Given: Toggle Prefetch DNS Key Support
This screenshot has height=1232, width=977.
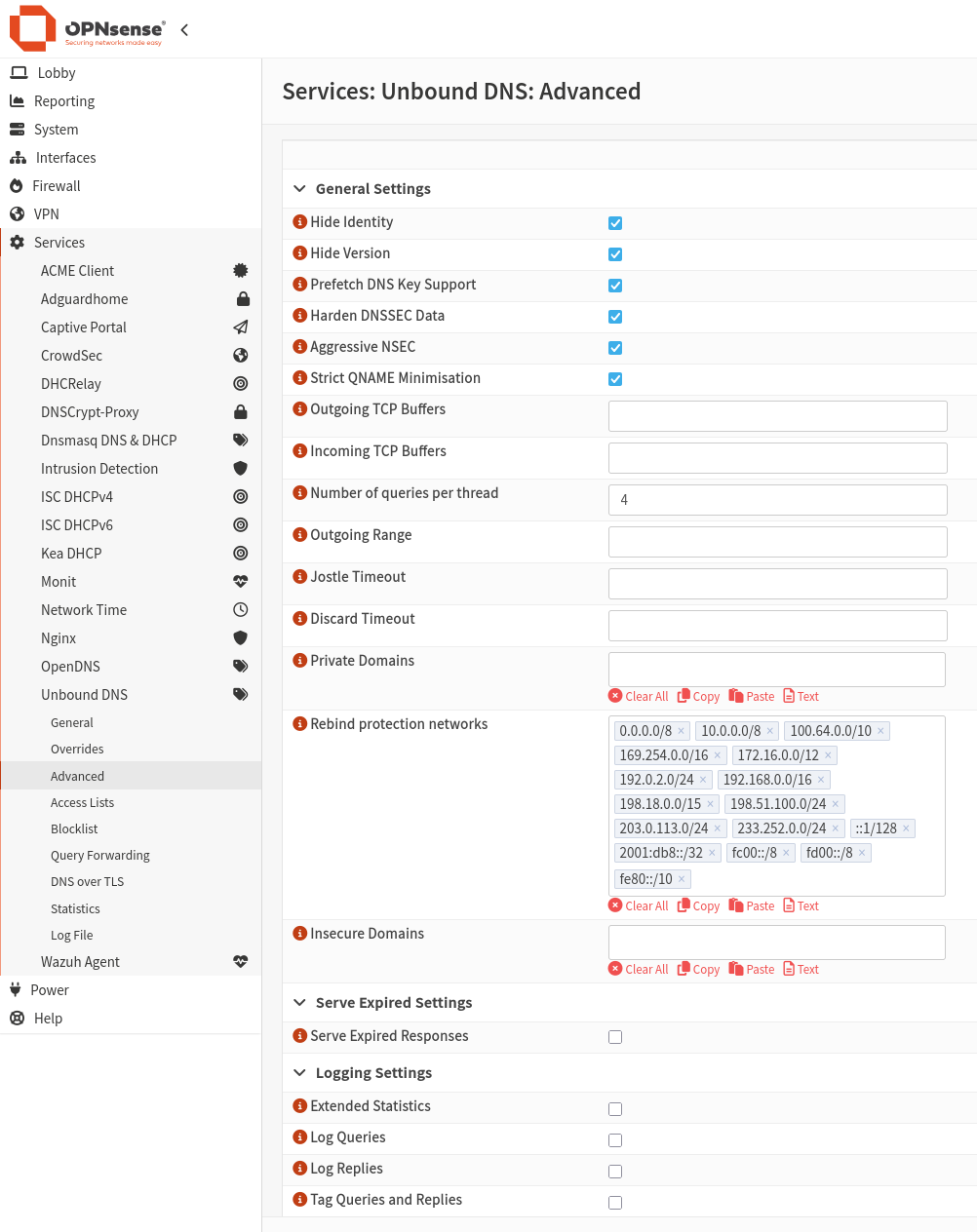Looking at the screenshot, I should (615, 286).
